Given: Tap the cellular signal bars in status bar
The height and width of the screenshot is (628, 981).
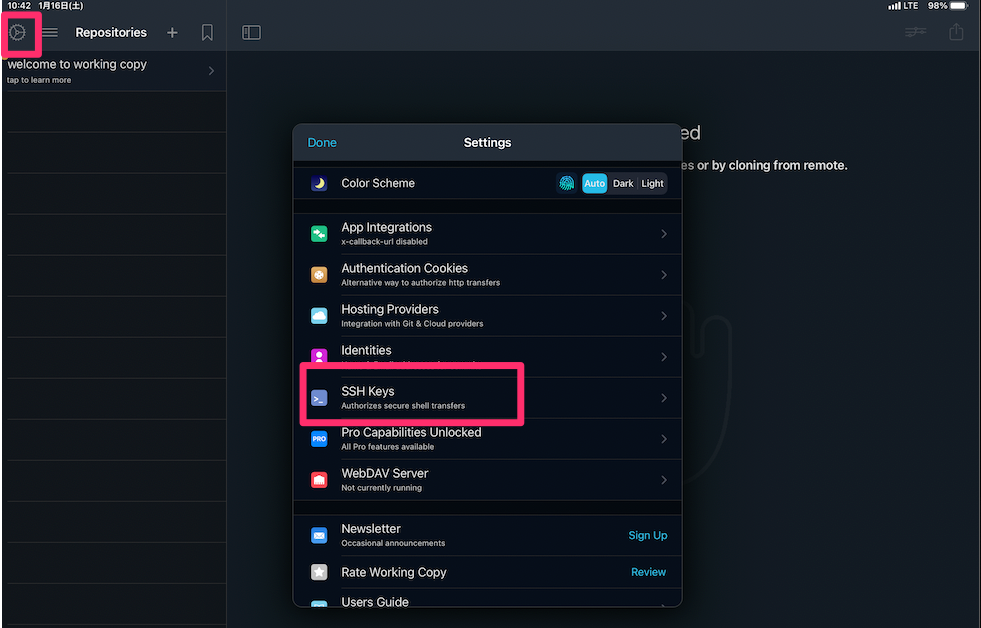Looking at the screenshot, I should (x=894, y=6).
